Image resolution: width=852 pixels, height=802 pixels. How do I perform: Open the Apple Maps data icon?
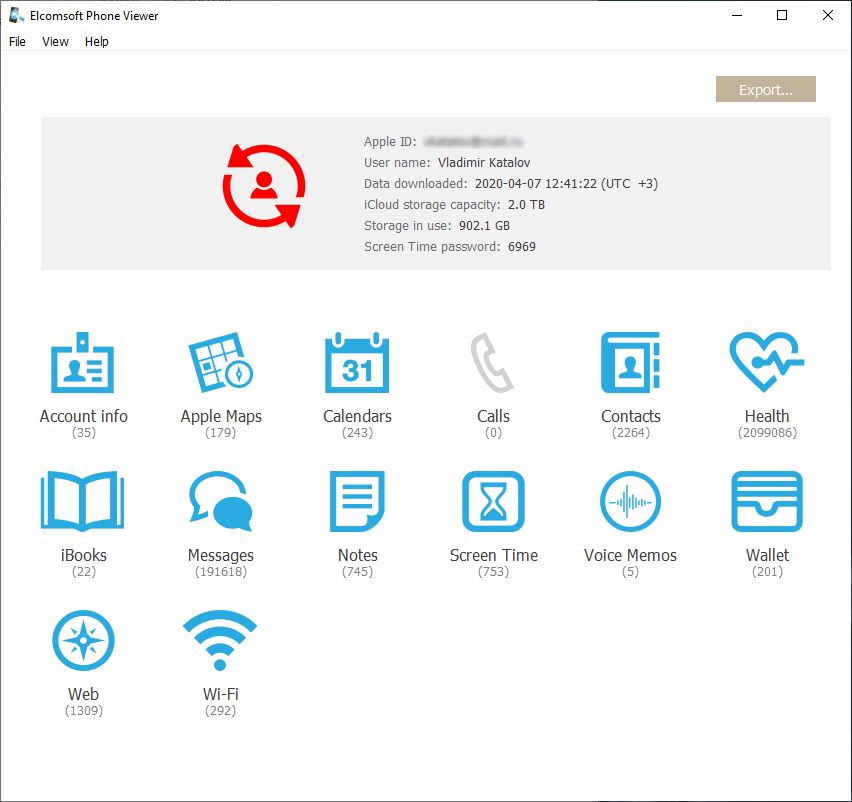[x=221, y=364]
